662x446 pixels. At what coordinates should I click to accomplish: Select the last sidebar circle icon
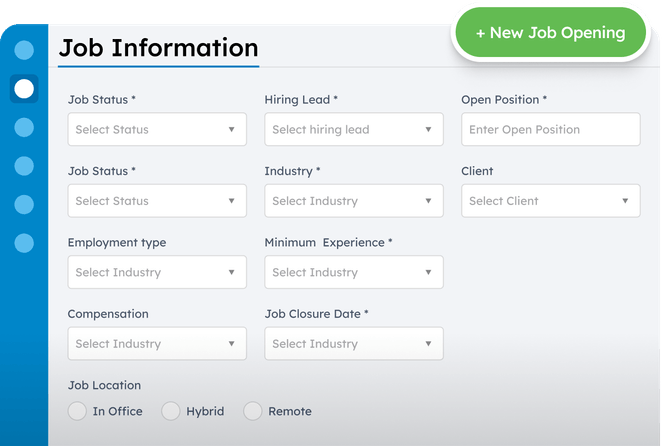point(24,242)
